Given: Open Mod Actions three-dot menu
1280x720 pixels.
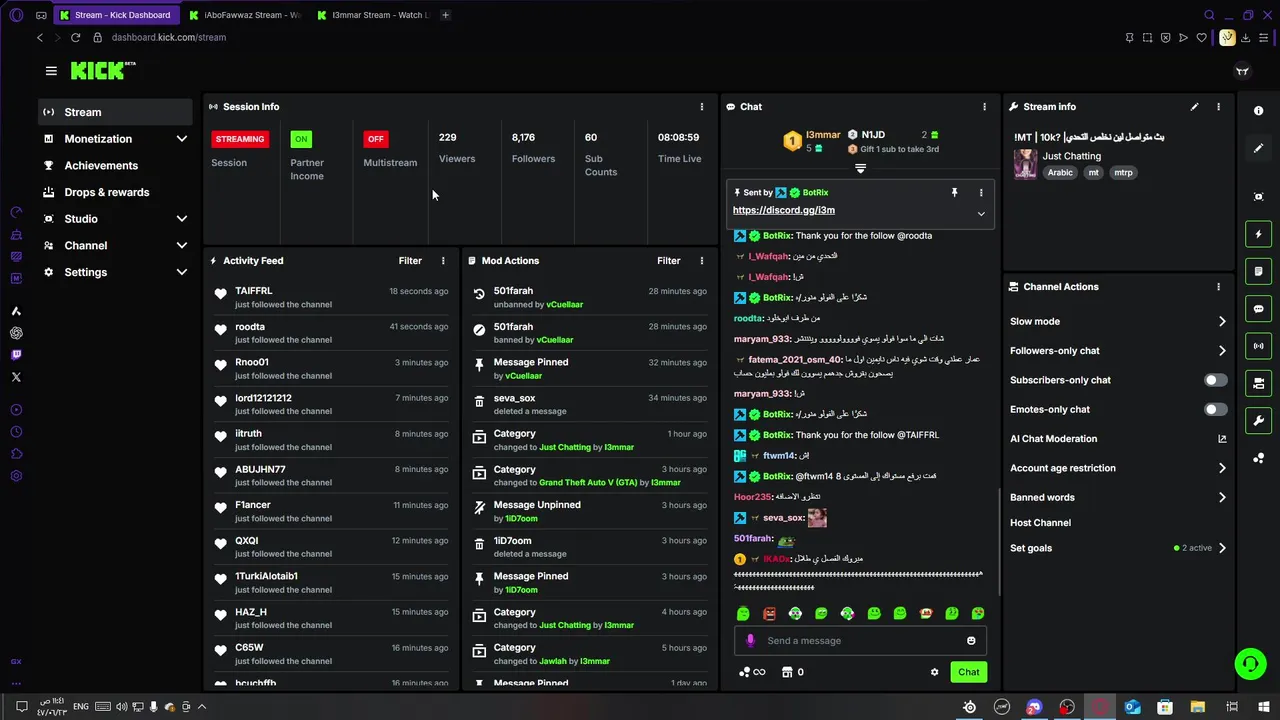Looking at the screenshot, I should pos(701,261).
